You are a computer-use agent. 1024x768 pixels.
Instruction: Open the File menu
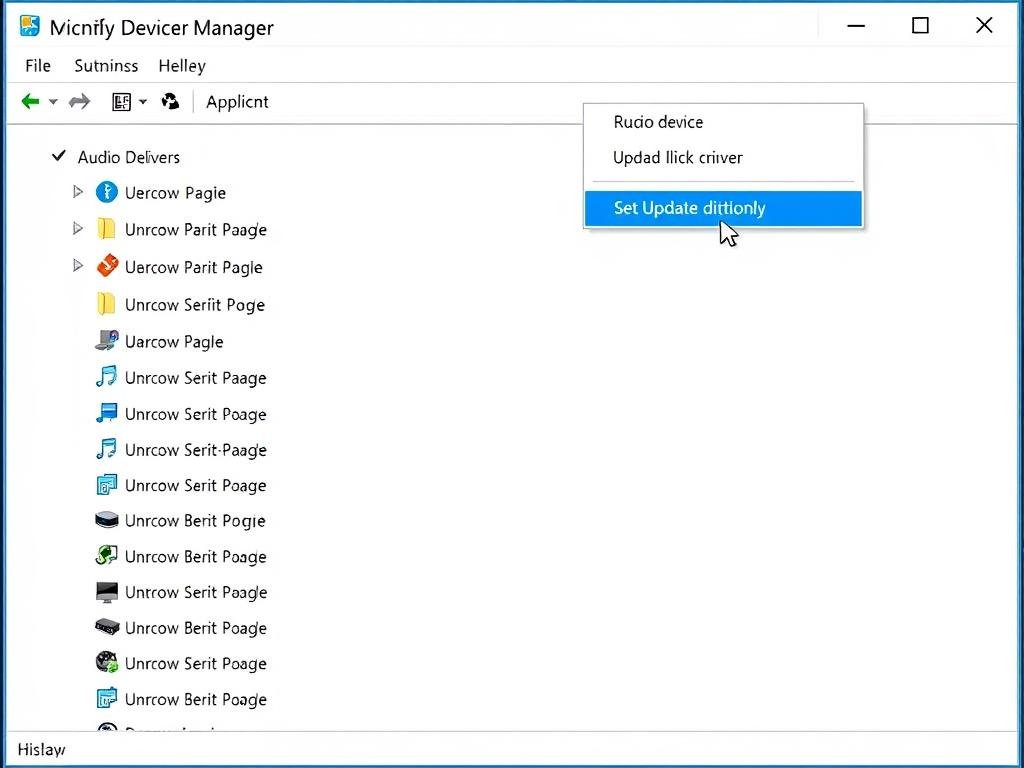click(38, 66)
